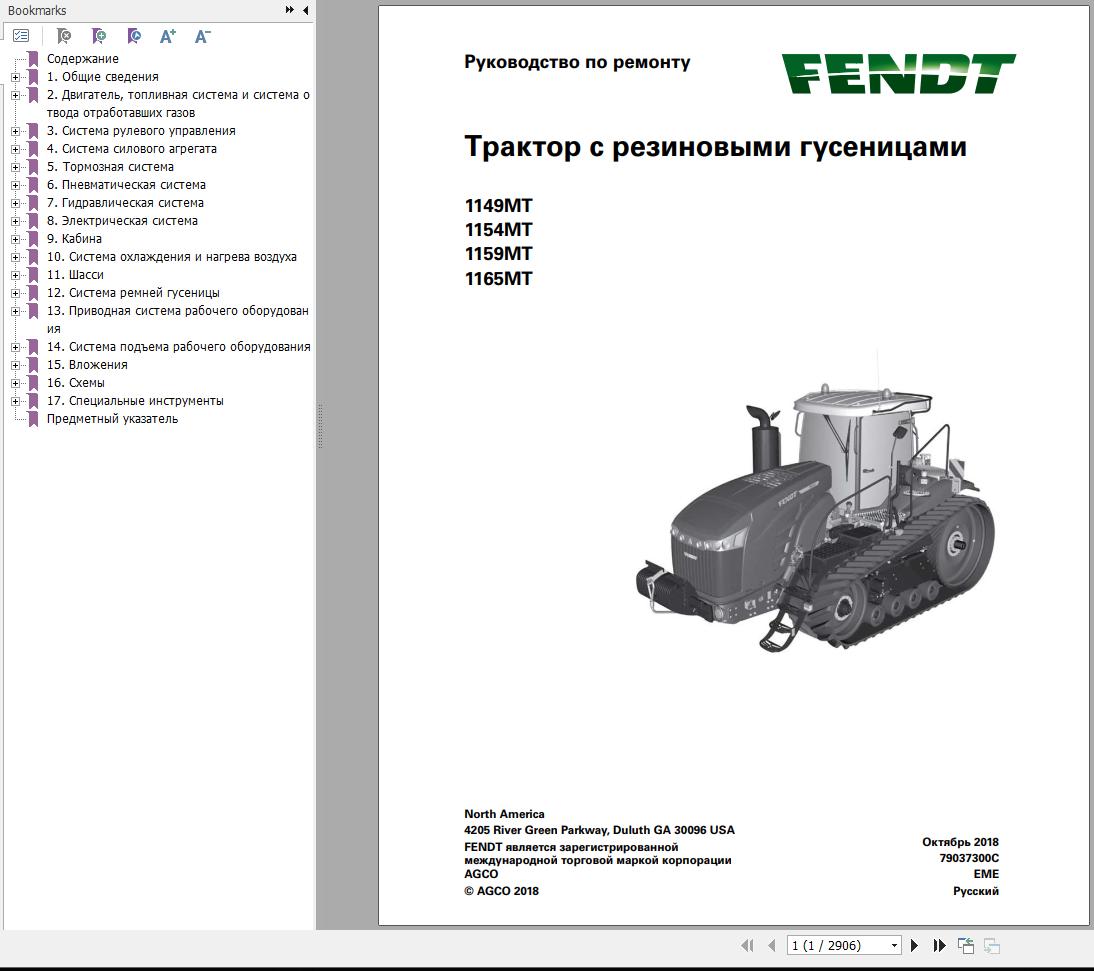
Task: Go to the next page
Action: point(914,945)
